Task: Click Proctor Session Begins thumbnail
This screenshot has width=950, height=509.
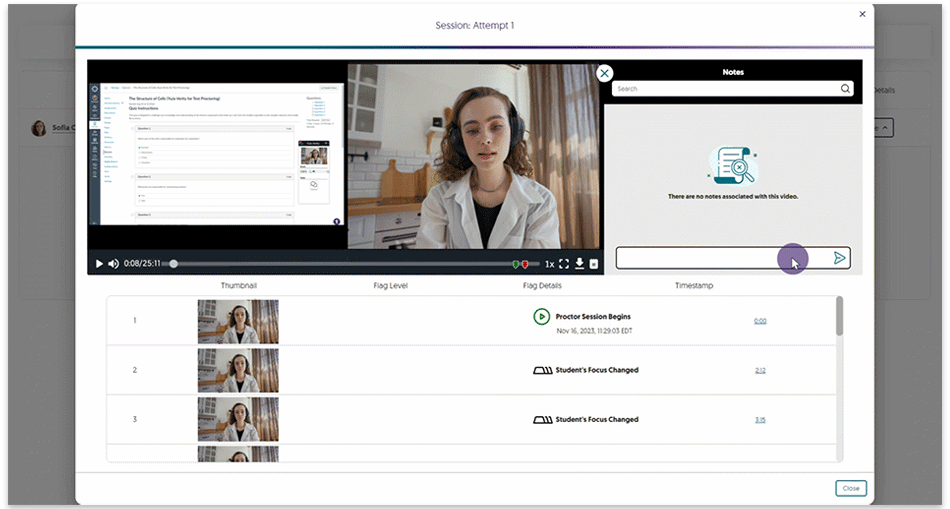Action: click(238, 321)
